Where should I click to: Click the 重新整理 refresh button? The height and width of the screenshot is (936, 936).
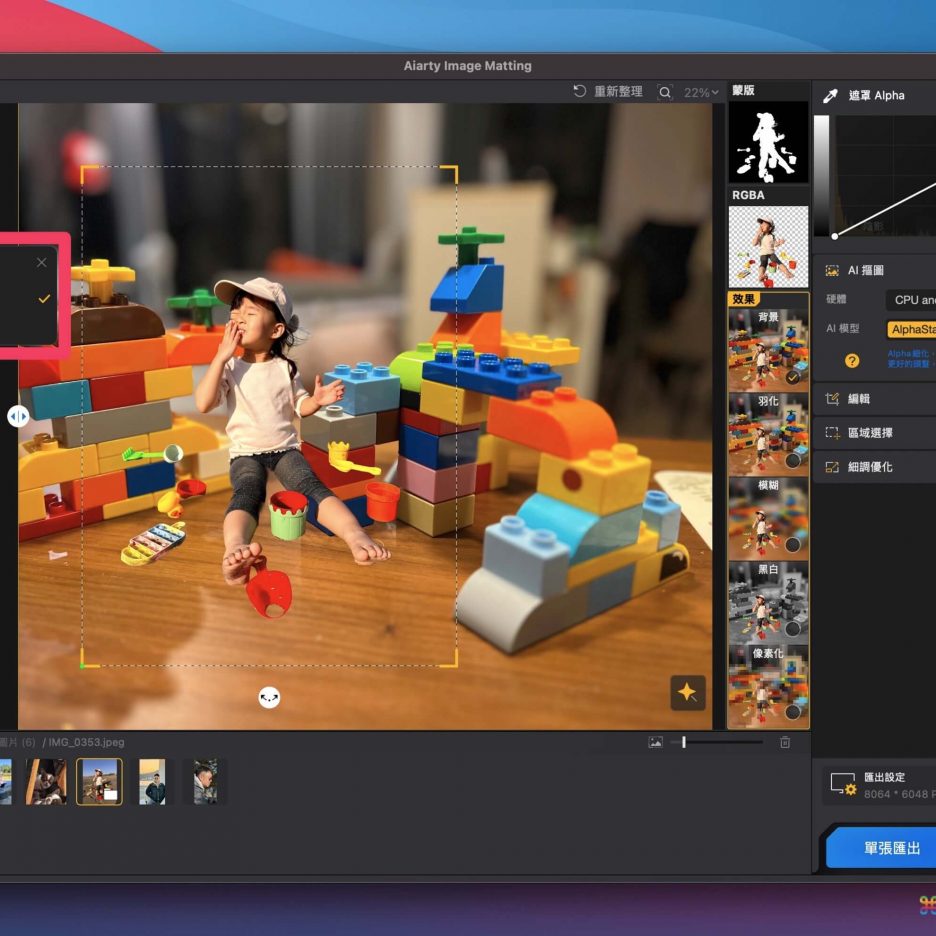click(608, 92)
